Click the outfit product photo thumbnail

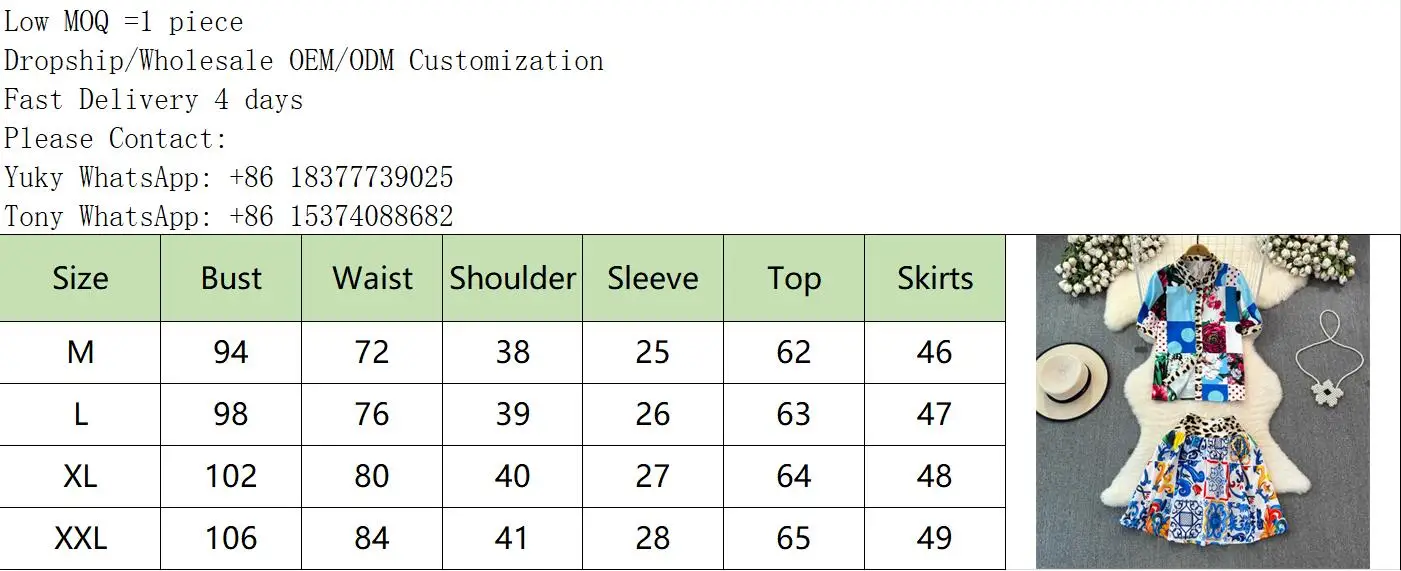(1202, 402)
